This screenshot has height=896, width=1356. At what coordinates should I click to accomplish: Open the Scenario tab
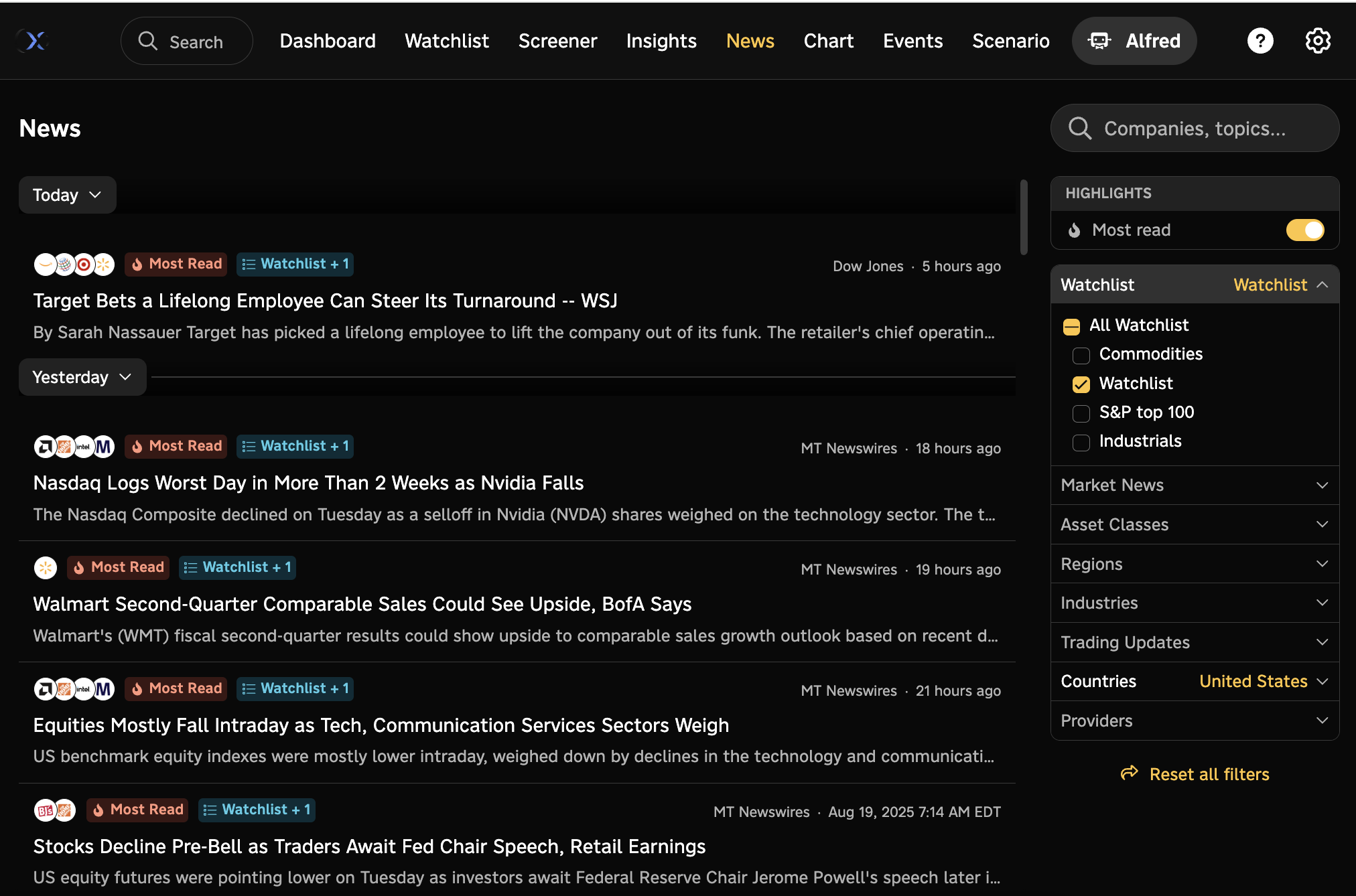[x=1010, y=41]
